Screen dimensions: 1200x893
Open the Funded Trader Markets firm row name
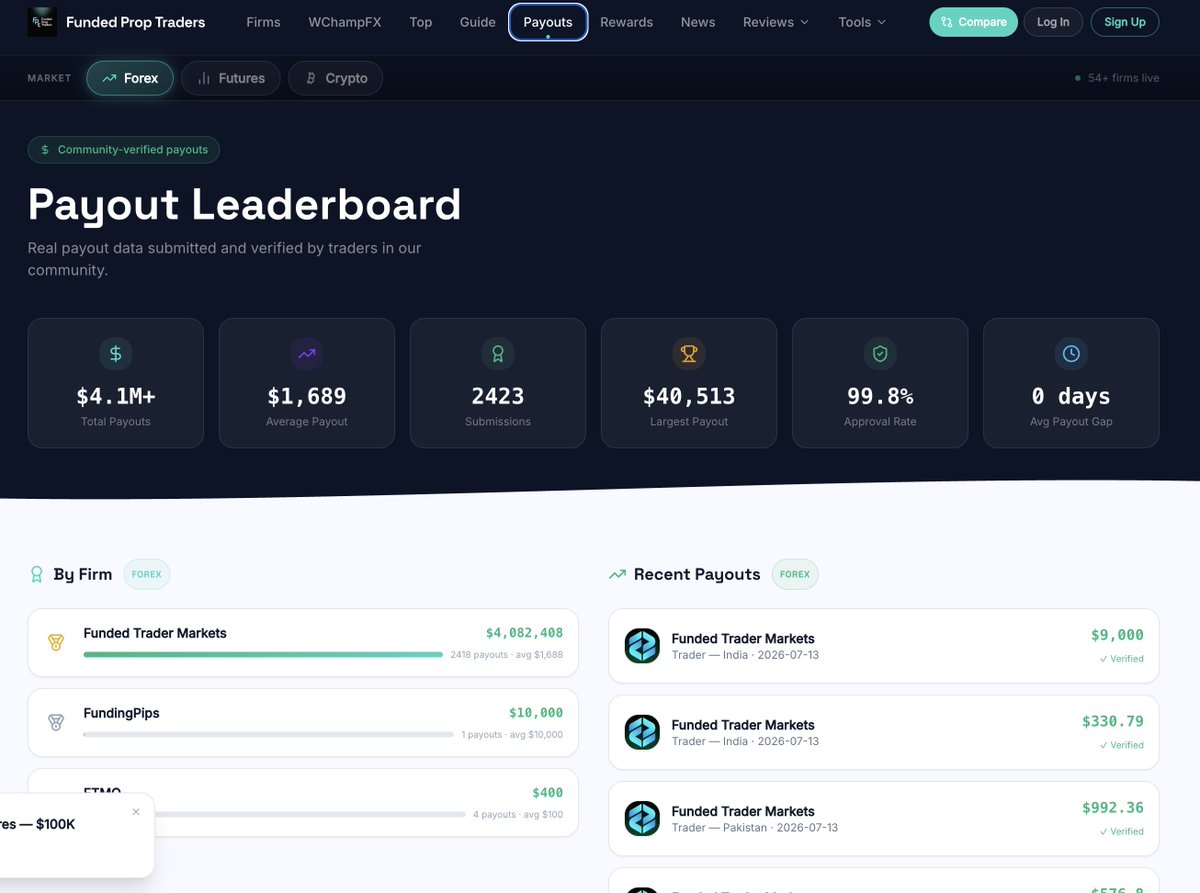coord(155,633)
